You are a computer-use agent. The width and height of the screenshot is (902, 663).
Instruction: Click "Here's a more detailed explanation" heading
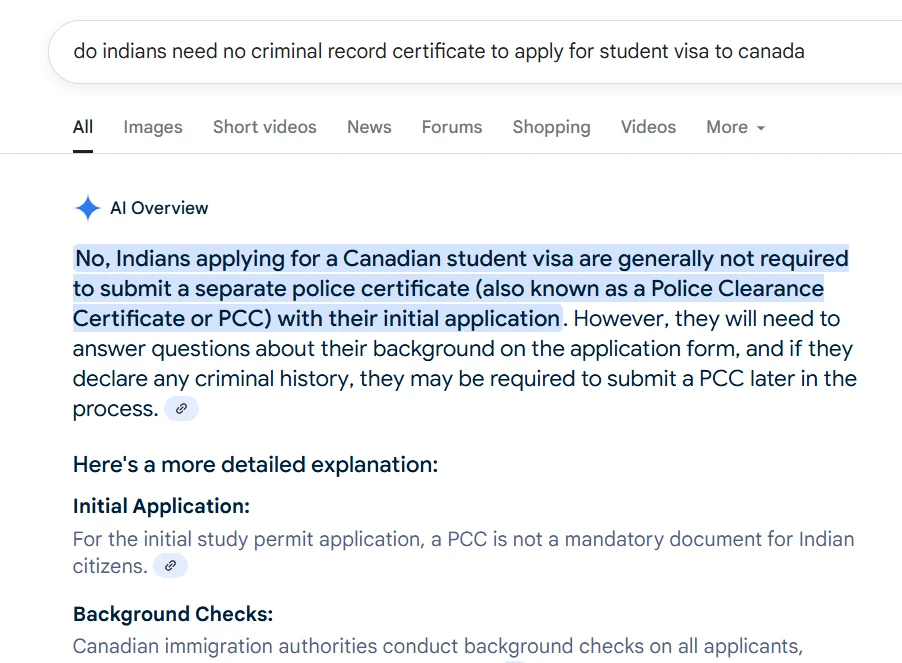coord(255,465)
